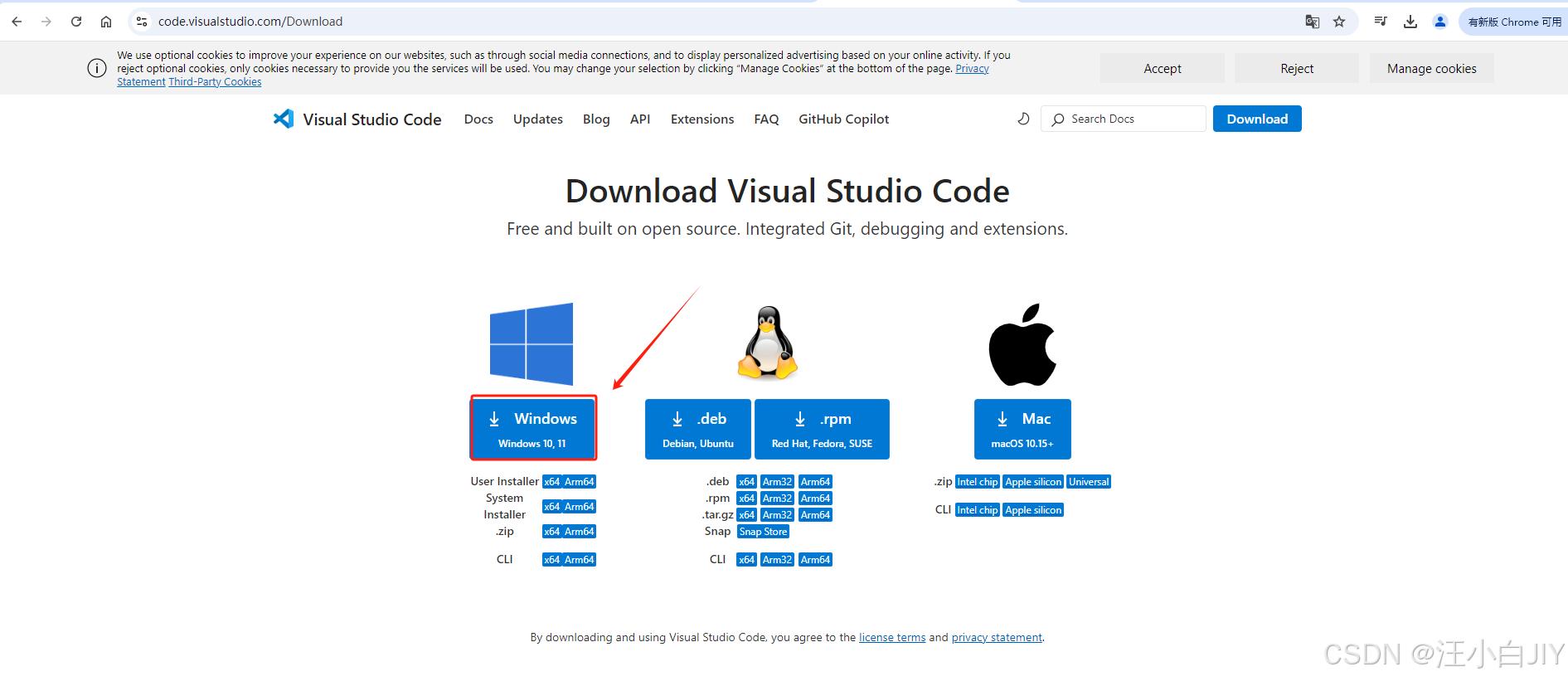Select Linux .rpm Arm32 row download

(777, 499)
